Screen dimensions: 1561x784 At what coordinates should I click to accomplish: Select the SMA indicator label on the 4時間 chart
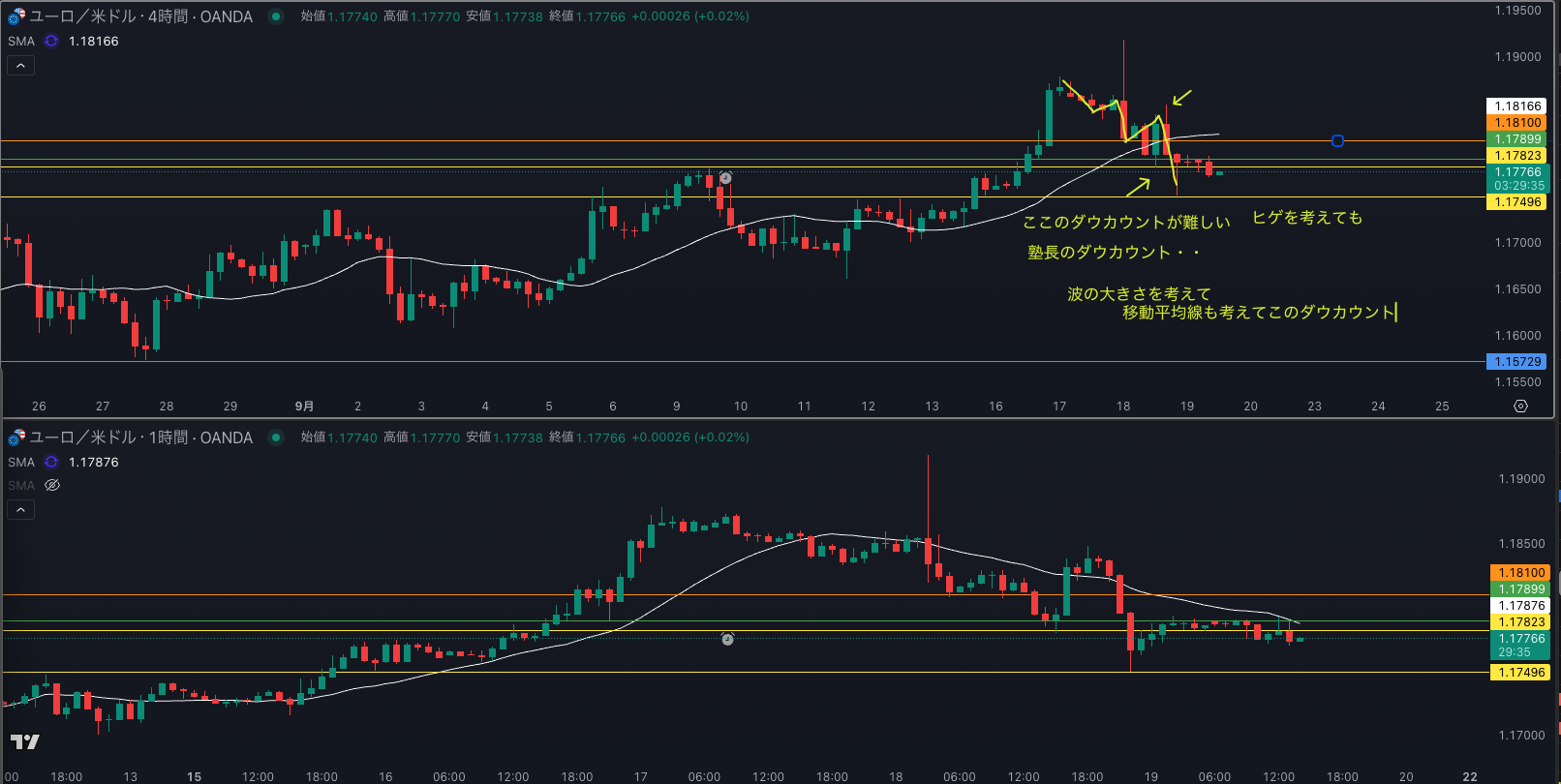pyautogui.click(x=21, y=42)
